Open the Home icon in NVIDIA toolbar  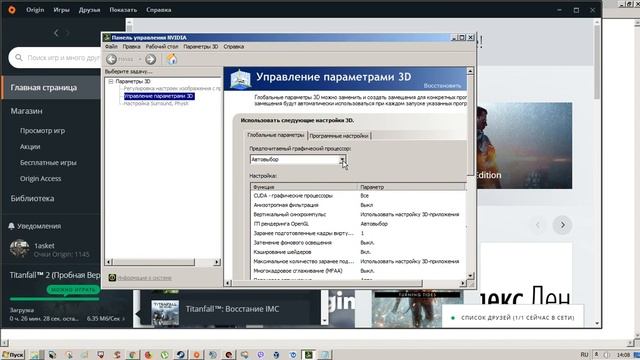point(172,59)
